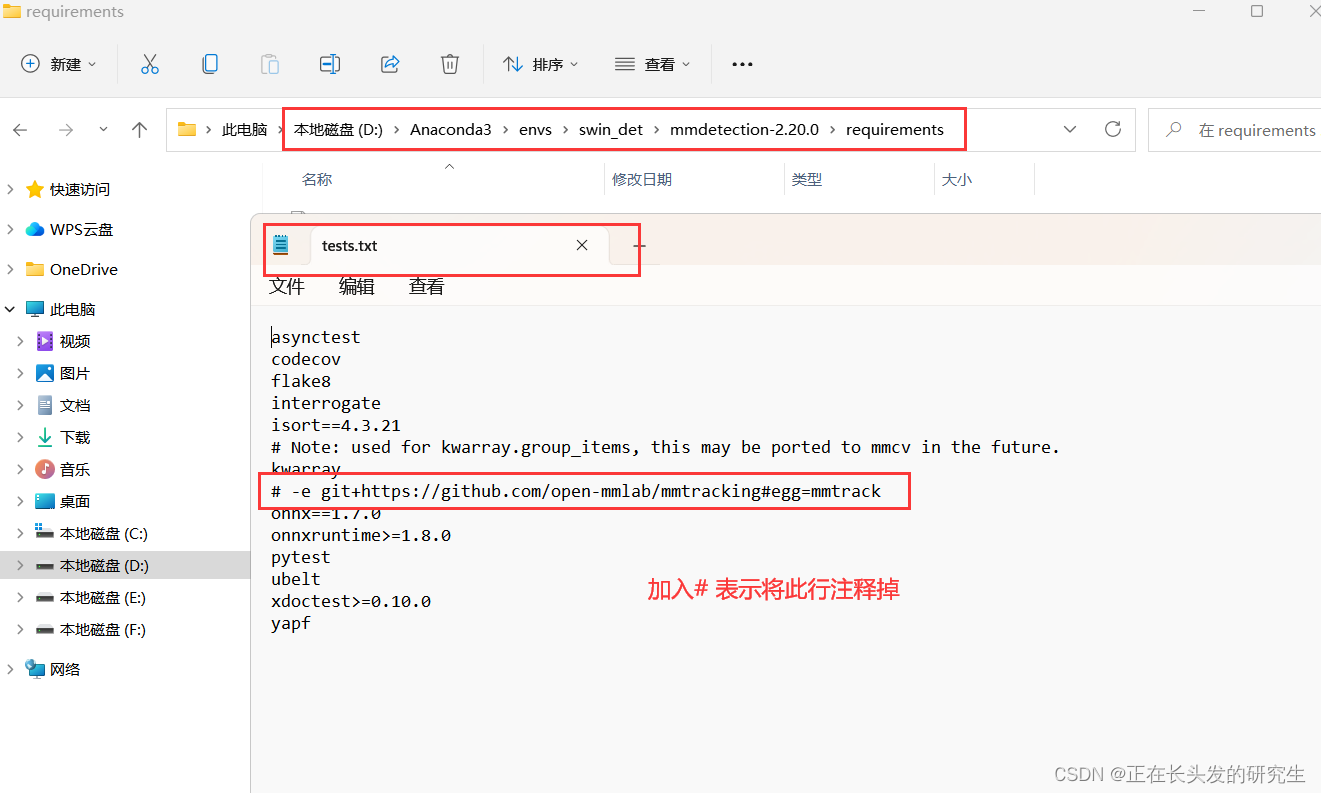
Task: Click the Paste icon
Action: click(270, 64)
